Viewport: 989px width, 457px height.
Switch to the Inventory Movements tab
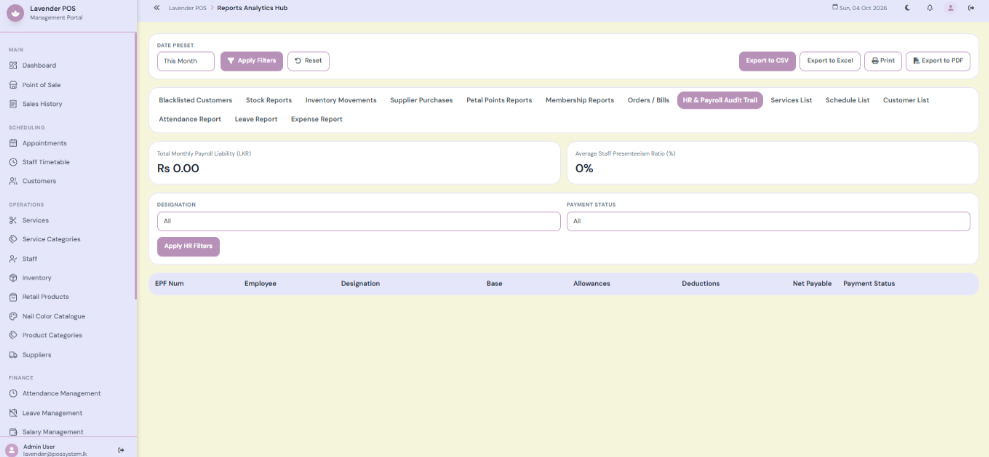pyautogui.click(x=341, y=100)
